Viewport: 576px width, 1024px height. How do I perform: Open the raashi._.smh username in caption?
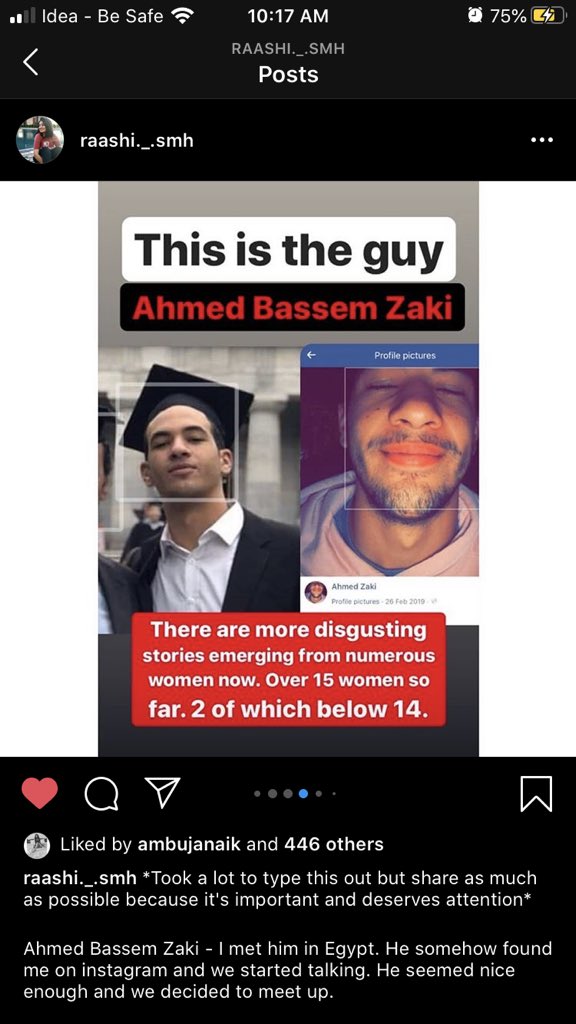[80, 878]
